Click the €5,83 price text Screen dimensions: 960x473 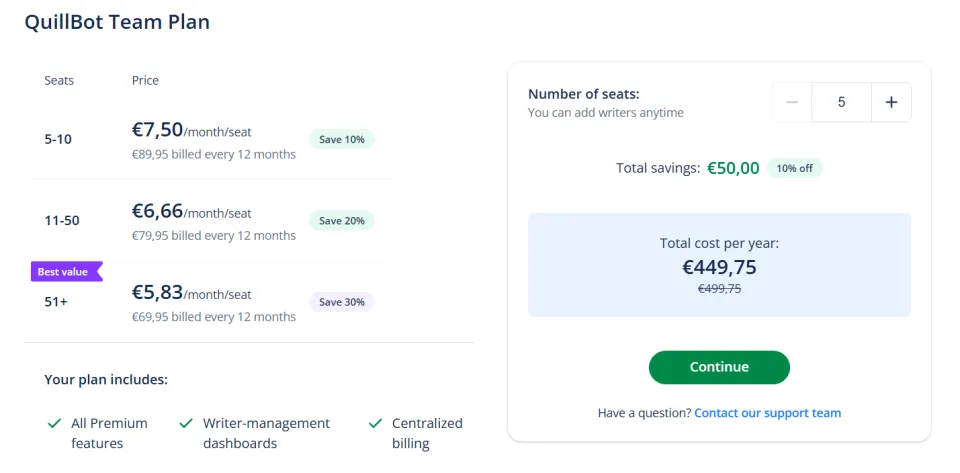(x=157, y=292)
